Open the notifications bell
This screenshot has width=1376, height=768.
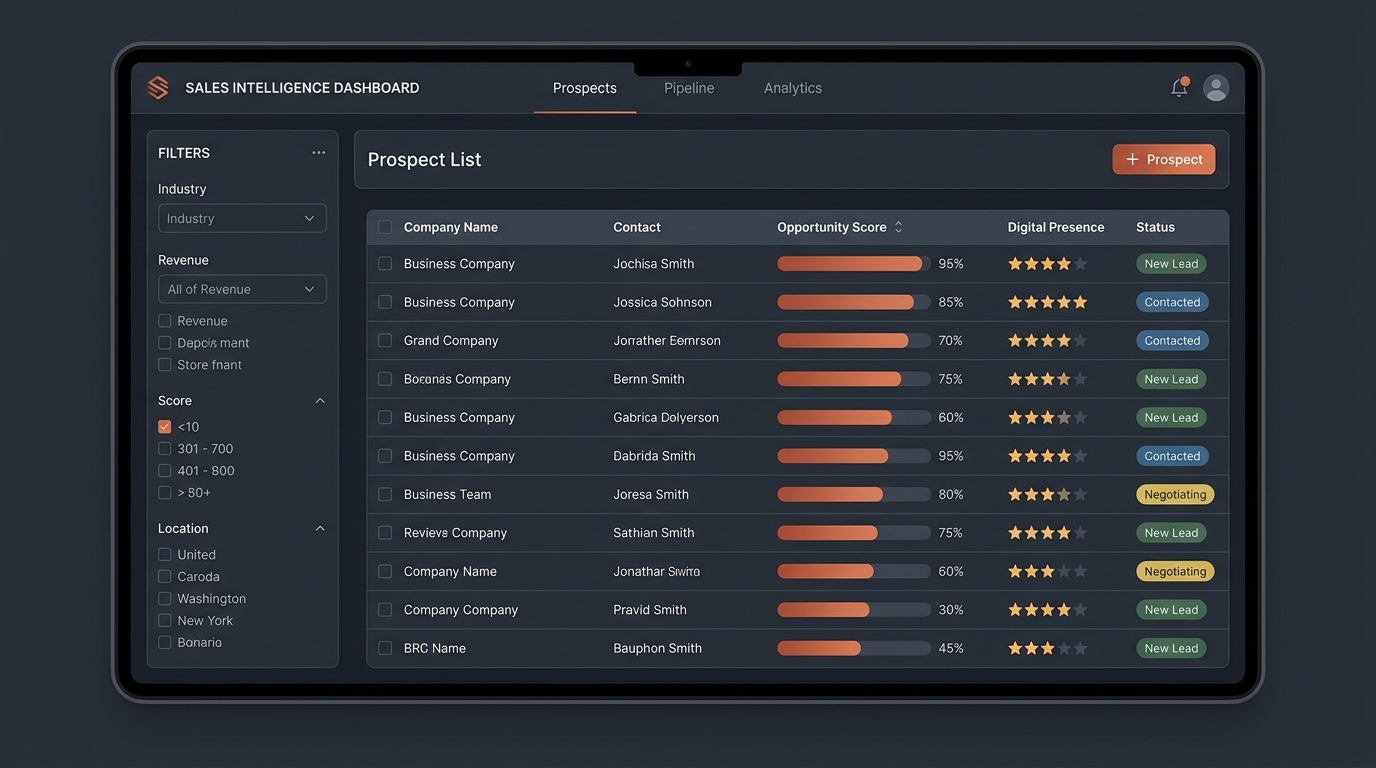[1180, 88]
